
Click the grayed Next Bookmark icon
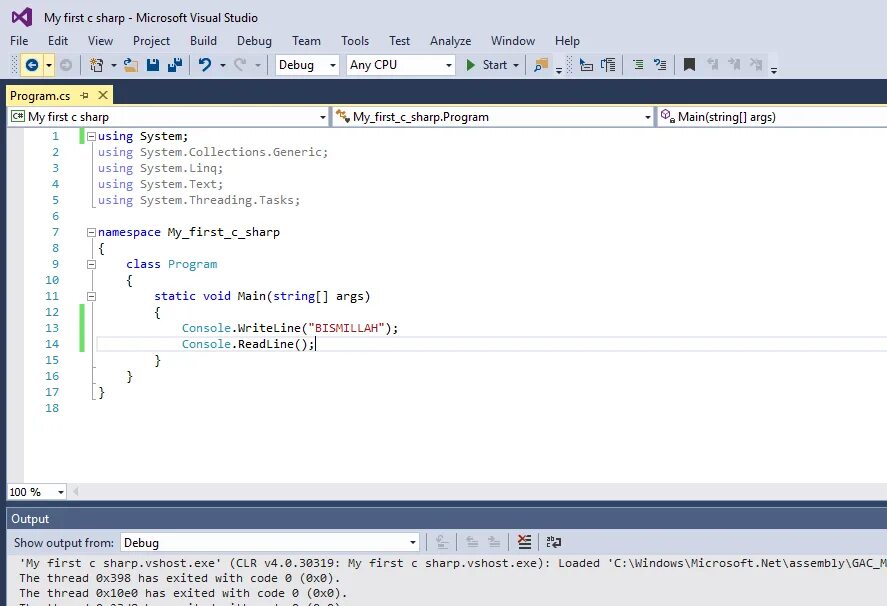click(x=734, y=64)
